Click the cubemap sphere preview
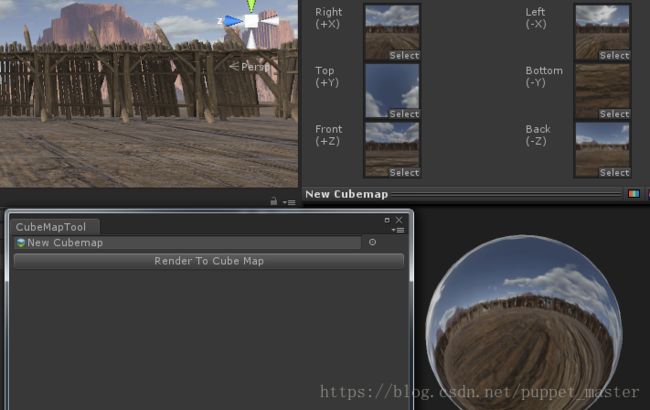 click(x=524, y=323)
